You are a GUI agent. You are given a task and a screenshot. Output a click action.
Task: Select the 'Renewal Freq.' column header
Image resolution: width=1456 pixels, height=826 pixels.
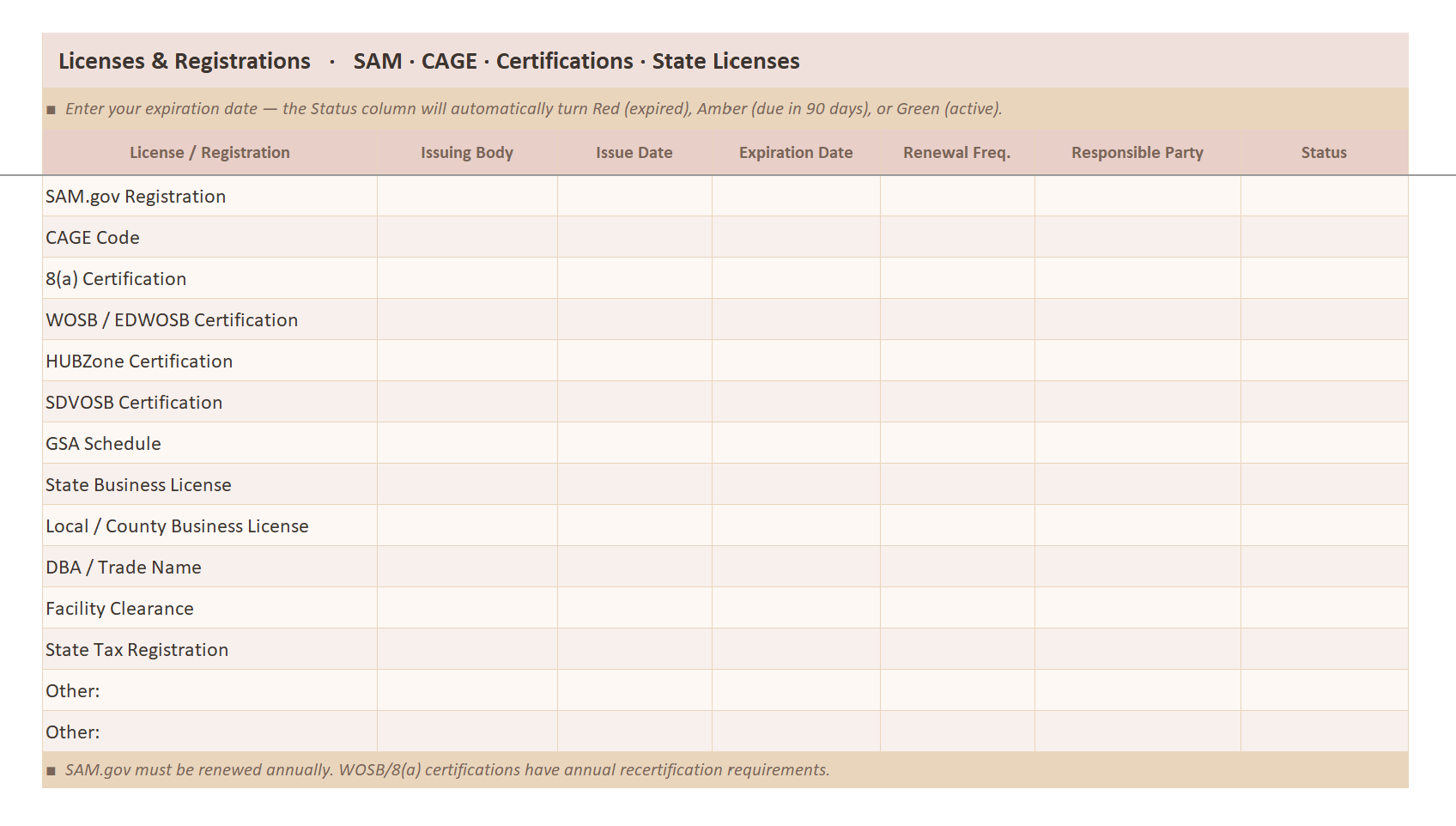coord(957,153)
